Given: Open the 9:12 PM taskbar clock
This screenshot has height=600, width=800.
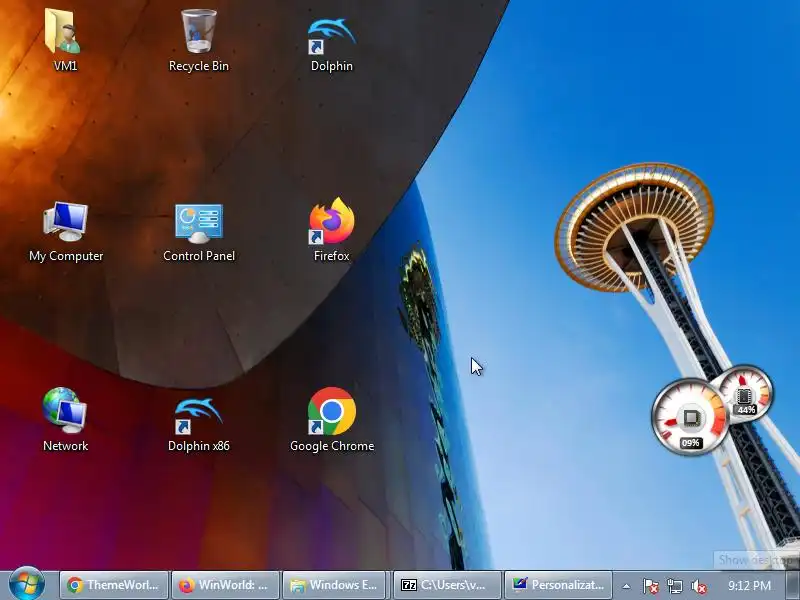Looking at the screenshot, I should click(x=749, y=585).
